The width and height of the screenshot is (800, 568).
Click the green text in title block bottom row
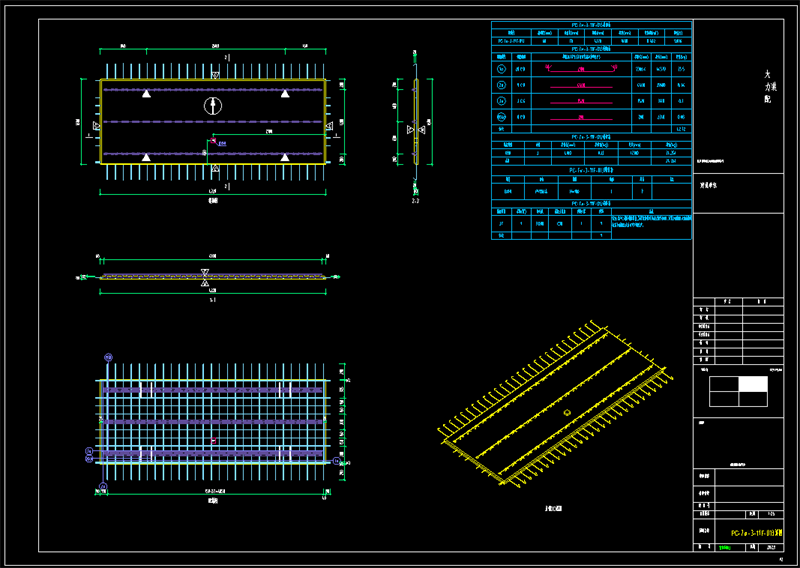(723, 548)
